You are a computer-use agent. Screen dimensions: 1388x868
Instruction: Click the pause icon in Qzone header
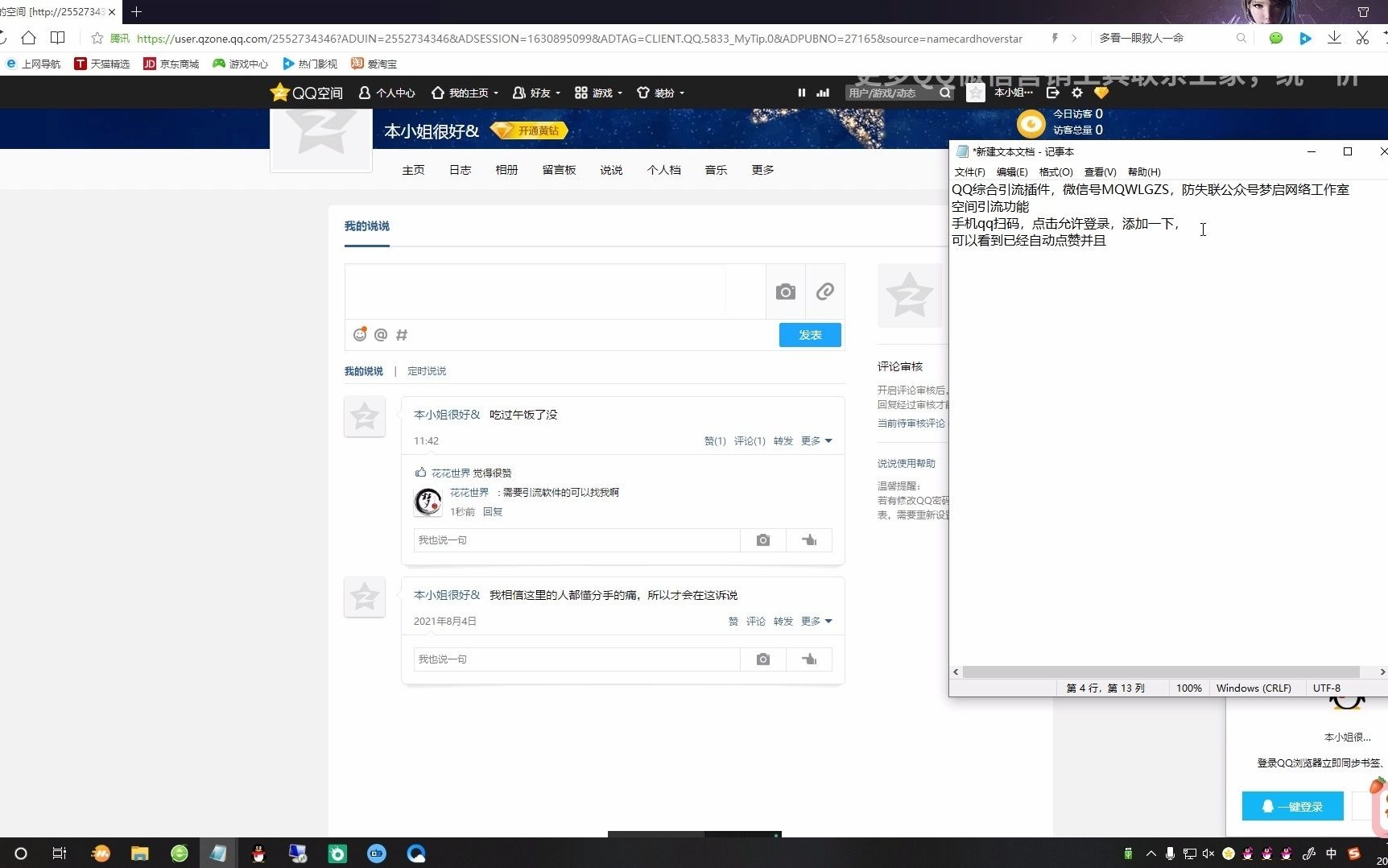click(x=801, y=93)
